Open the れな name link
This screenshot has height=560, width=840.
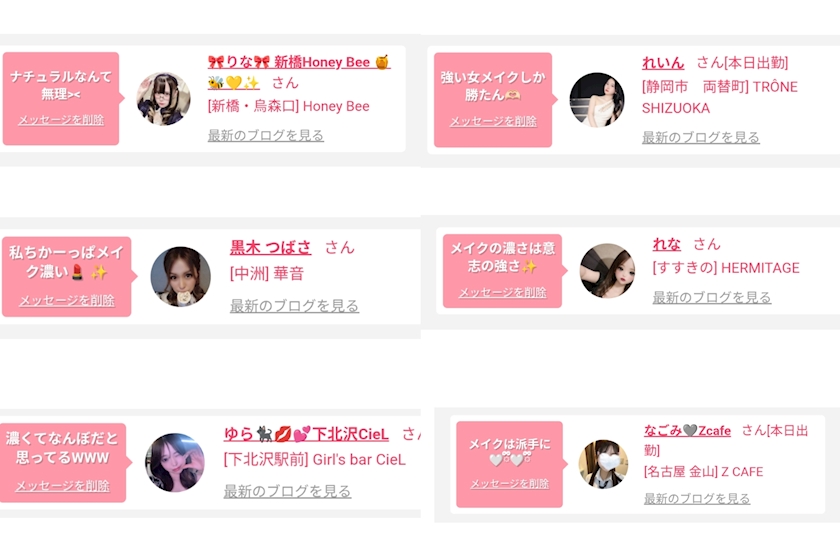point(666,244)
